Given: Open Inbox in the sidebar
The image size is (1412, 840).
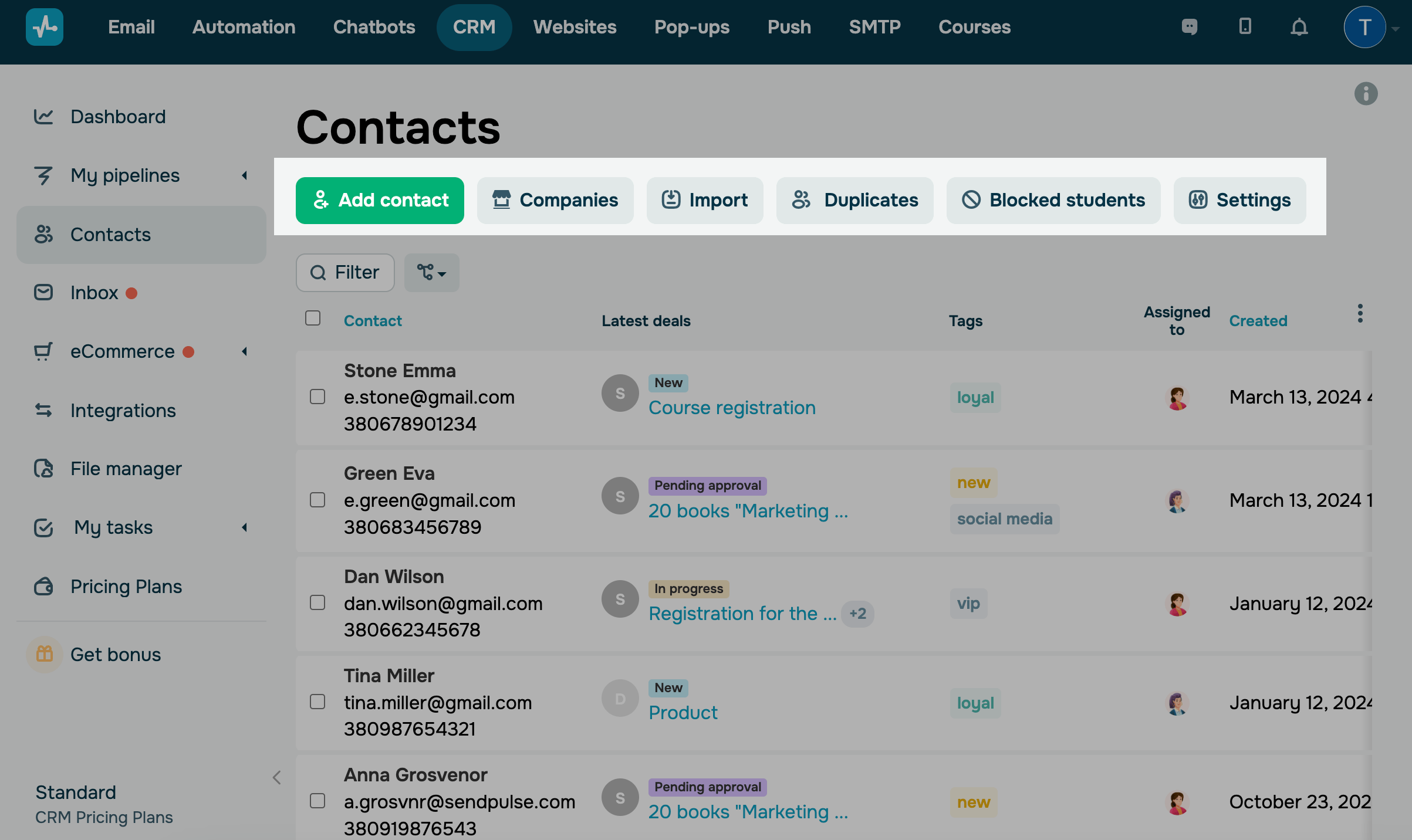Looking at the screenshot, I should point(94,293).
